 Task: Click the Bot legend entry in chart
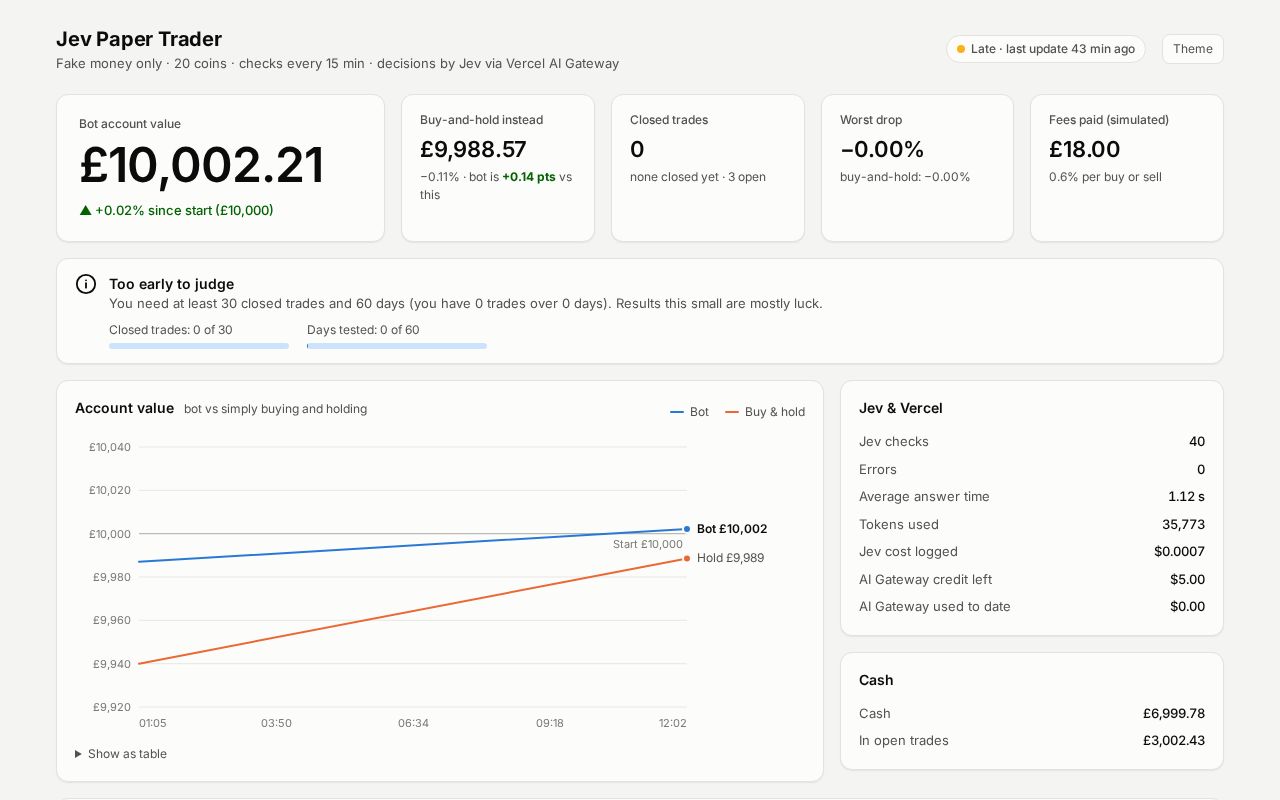pyautogui.click(x=689, y=412)
